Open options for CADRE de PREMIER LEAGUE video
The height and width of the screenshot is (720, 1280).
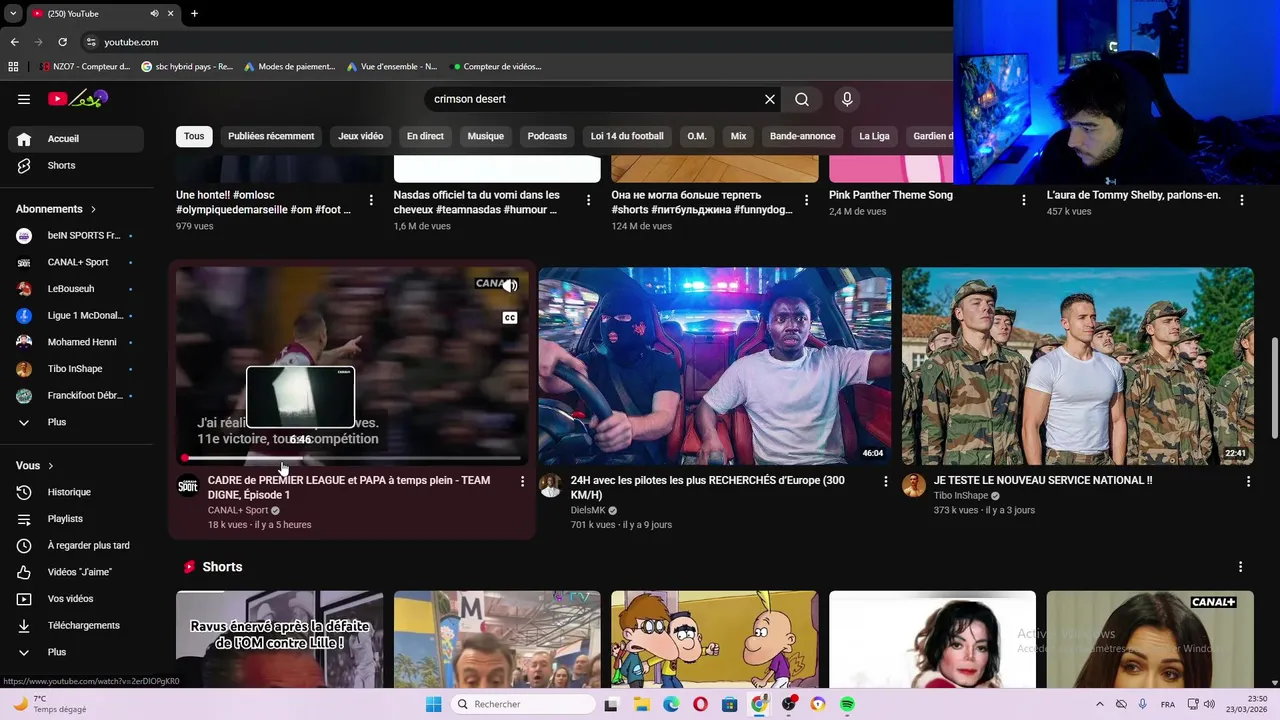[x=522, y=481]
